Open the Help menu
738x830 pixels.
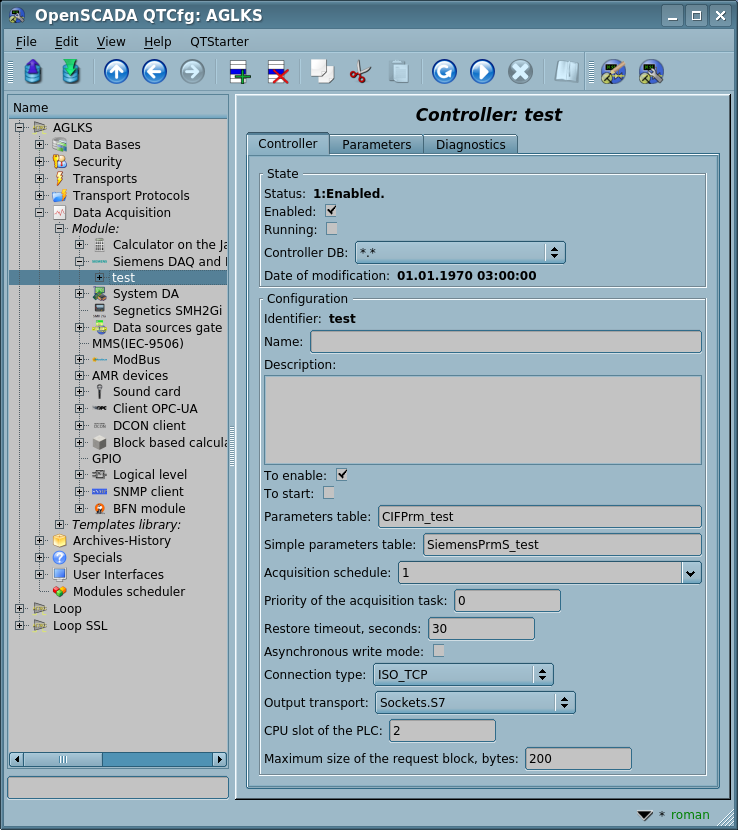pos(157,42)
